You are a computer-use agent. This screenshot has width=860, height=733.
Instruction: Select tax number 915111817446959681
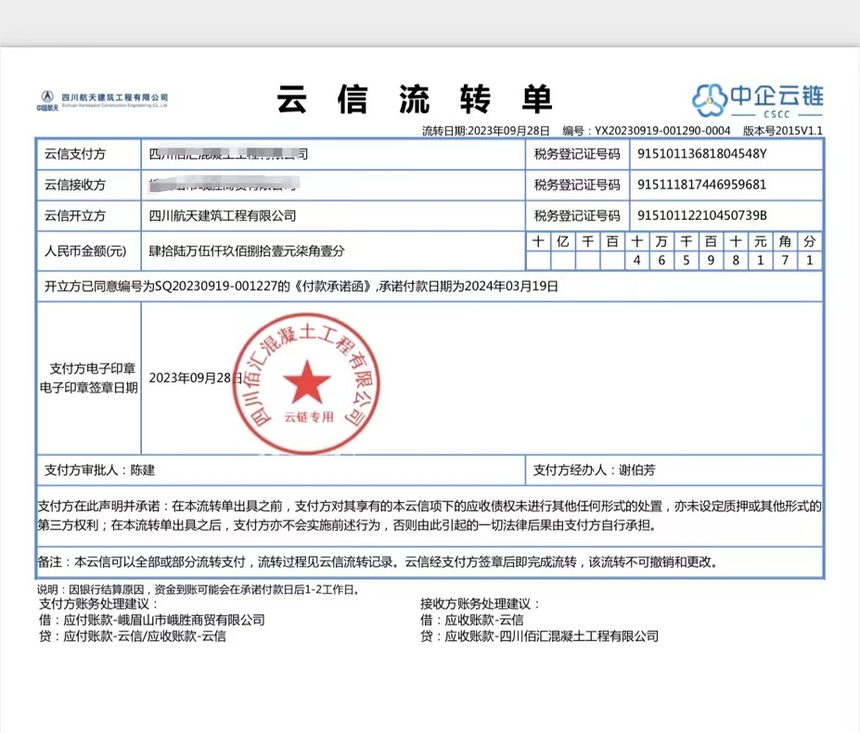(x=701, y=184)
